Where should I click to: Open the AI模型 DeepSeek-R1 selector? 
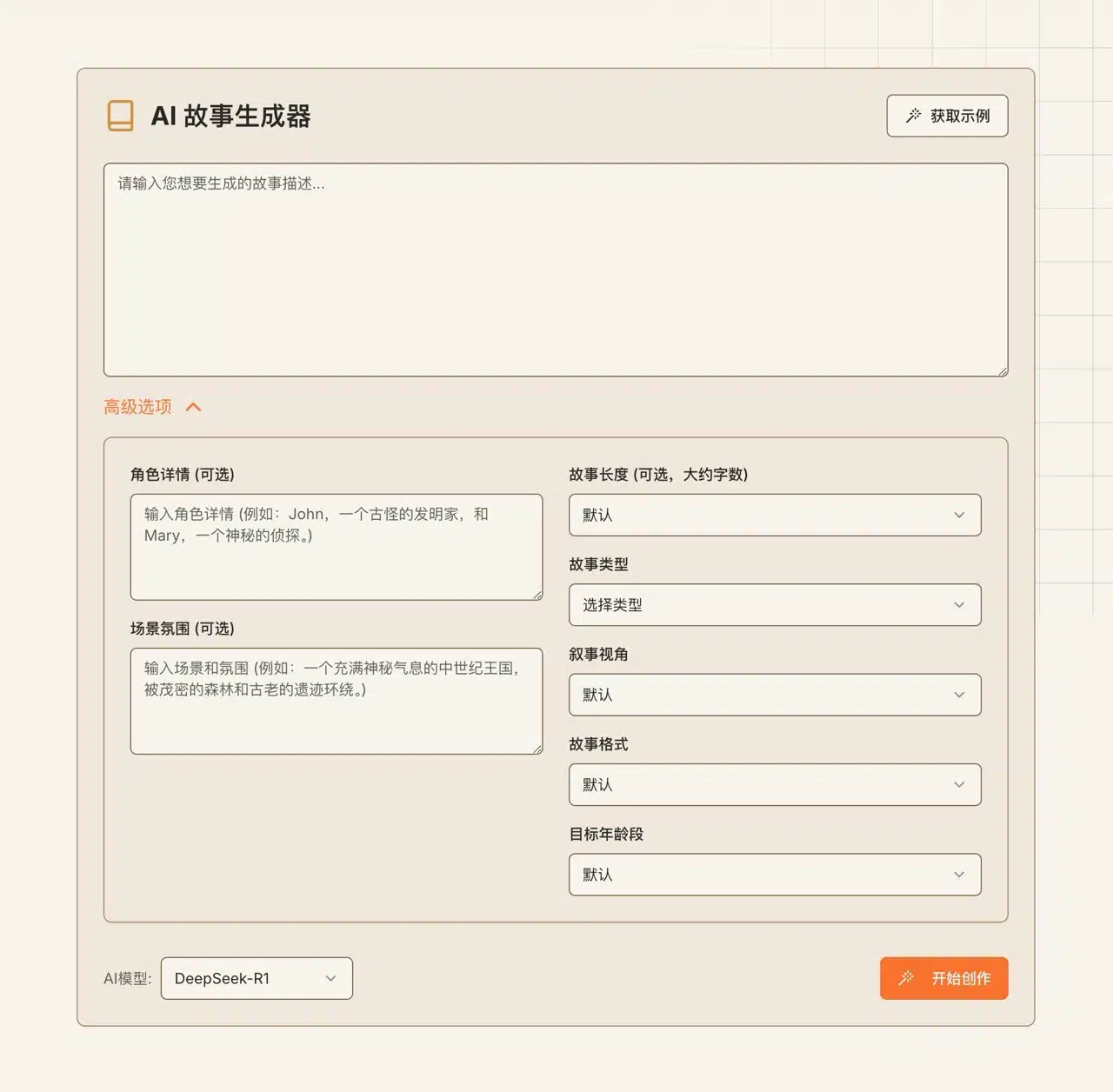pos(257,978)
